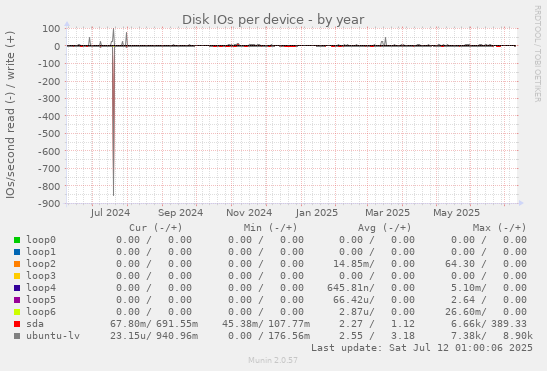Click the sda min write value '107.77m'
Image resolution: width=547 pixels, height=371 pixels.
[289, 324]
